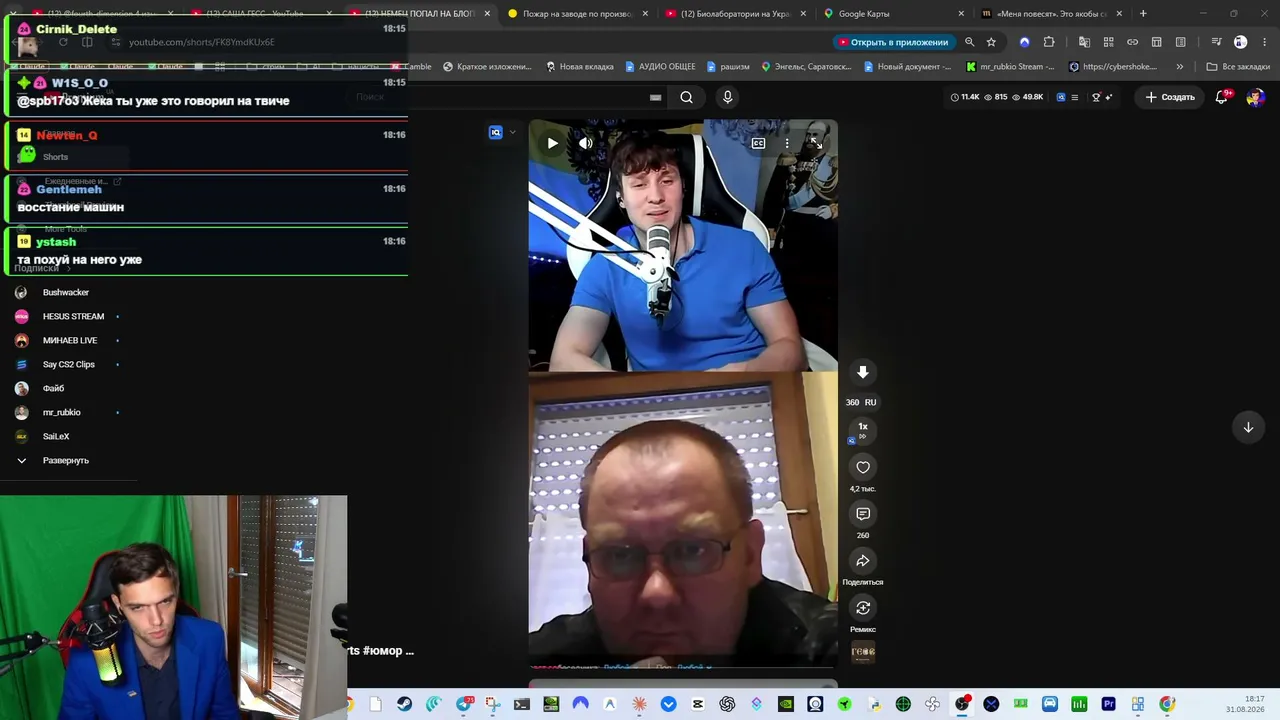Open the Short's three-dot more options menu

787,143
